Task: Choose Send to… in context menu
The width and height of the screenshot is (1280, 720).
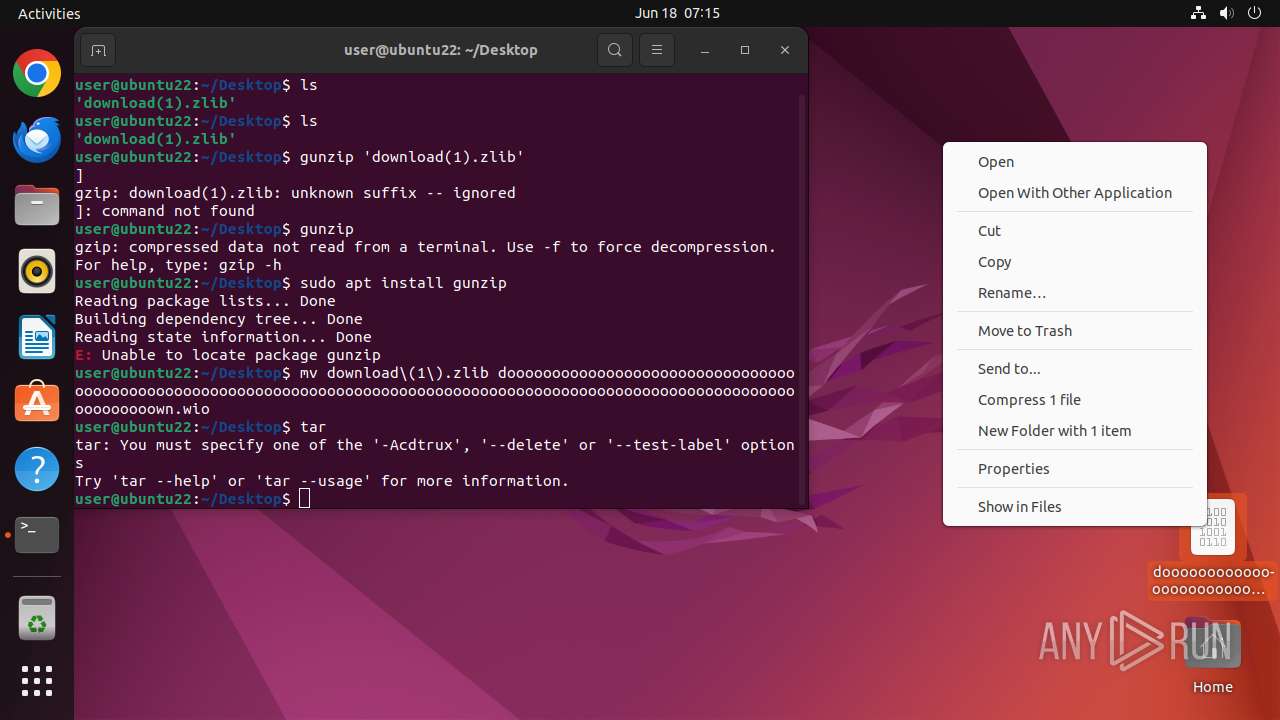Action: (1075, 369)
